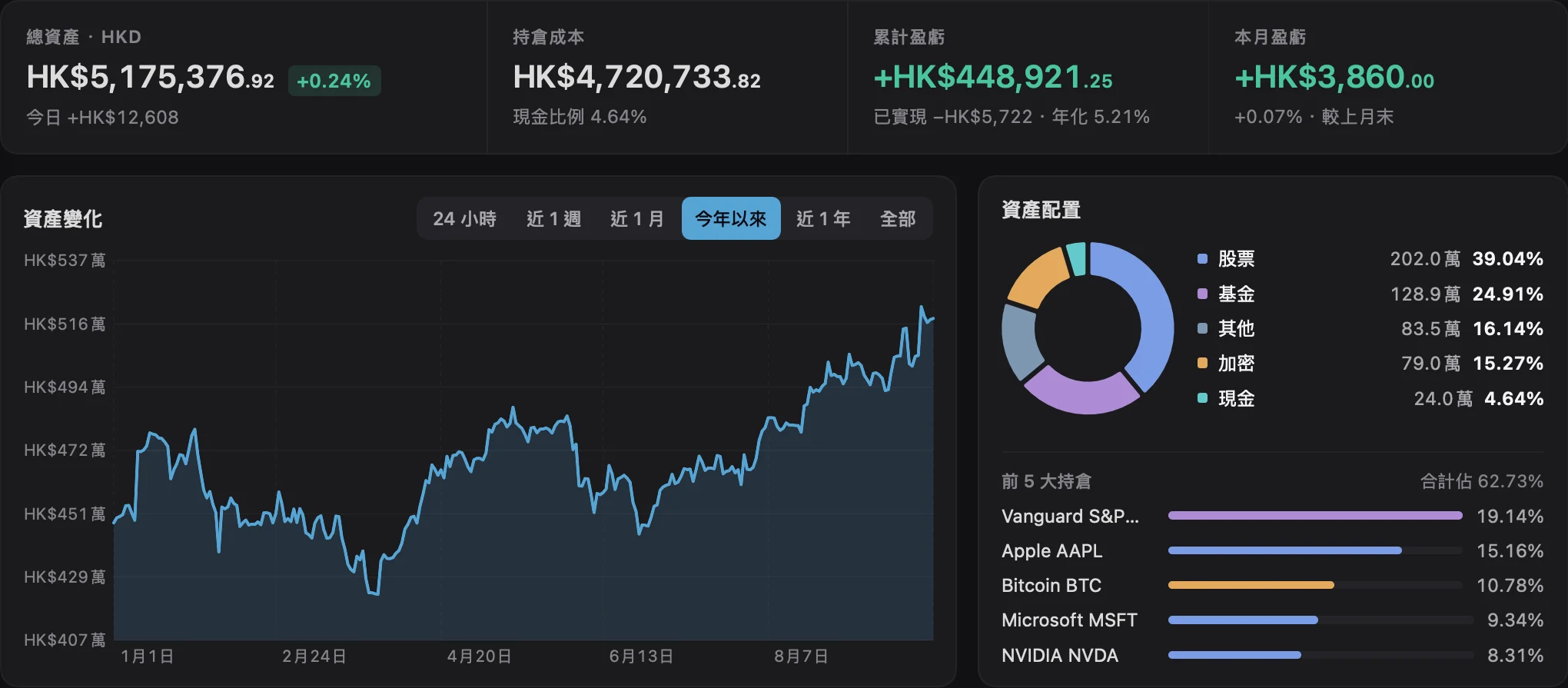Click the Vanguard S&P purple progress bar

1314,516
